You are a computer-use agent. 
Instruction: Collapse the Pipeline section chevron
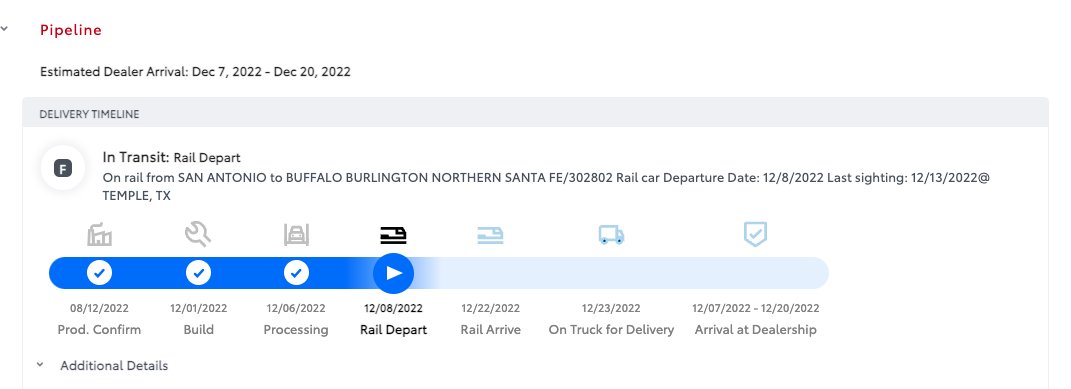tap(5, 29)
